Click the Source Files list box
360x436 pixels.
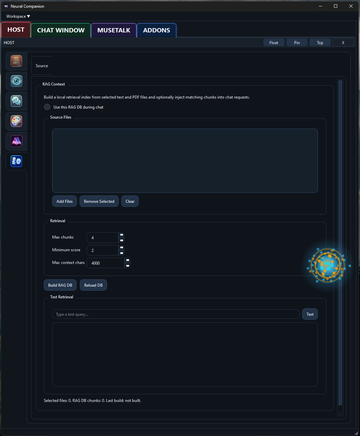point(185,160)
